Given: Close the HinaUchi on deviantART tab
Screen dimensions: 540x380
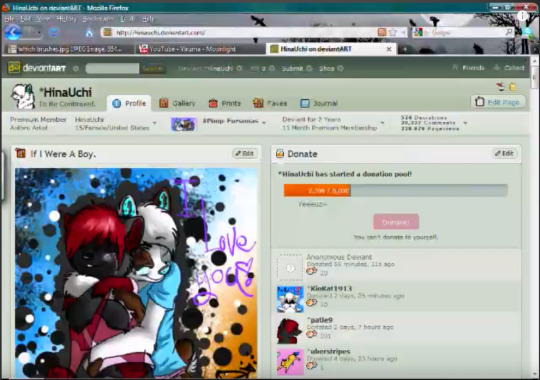Looking at the screenshot, I should [389, 49].
